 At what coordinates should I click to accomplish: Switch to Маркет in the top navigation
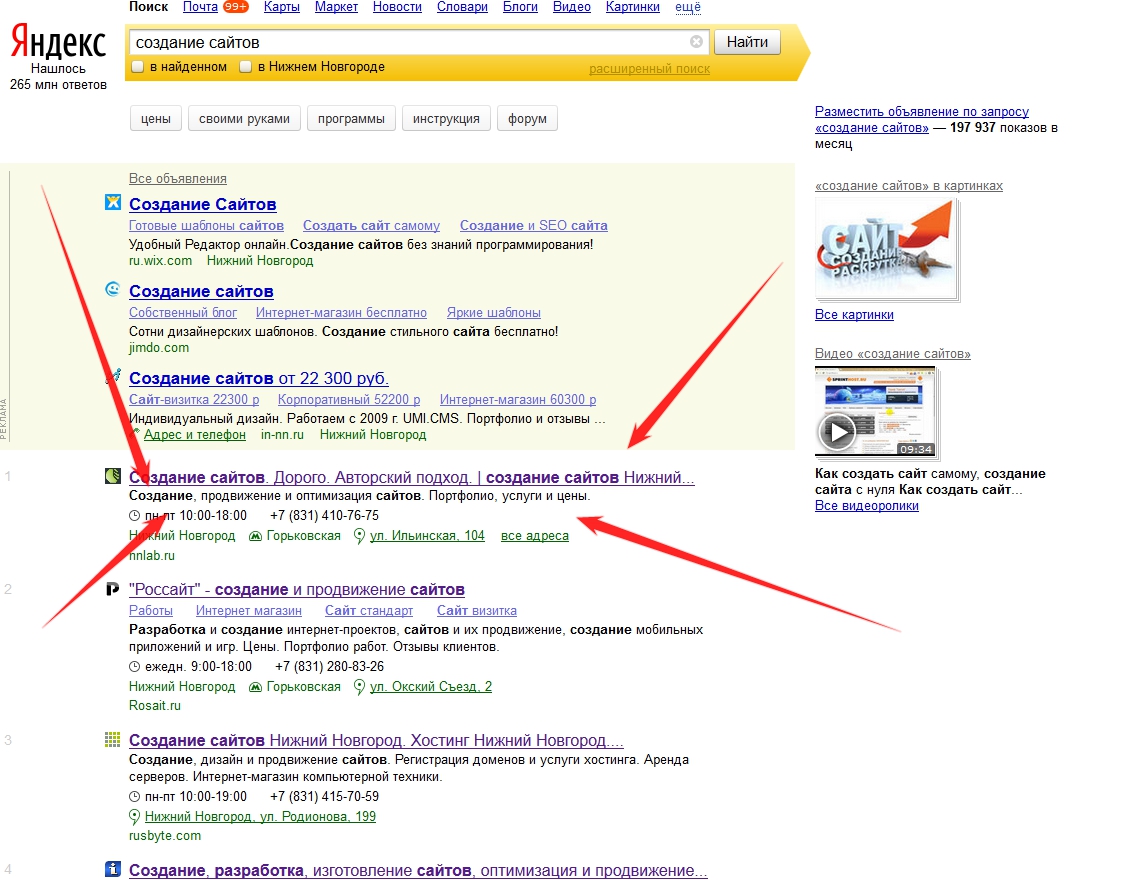(x=336, y=7)
